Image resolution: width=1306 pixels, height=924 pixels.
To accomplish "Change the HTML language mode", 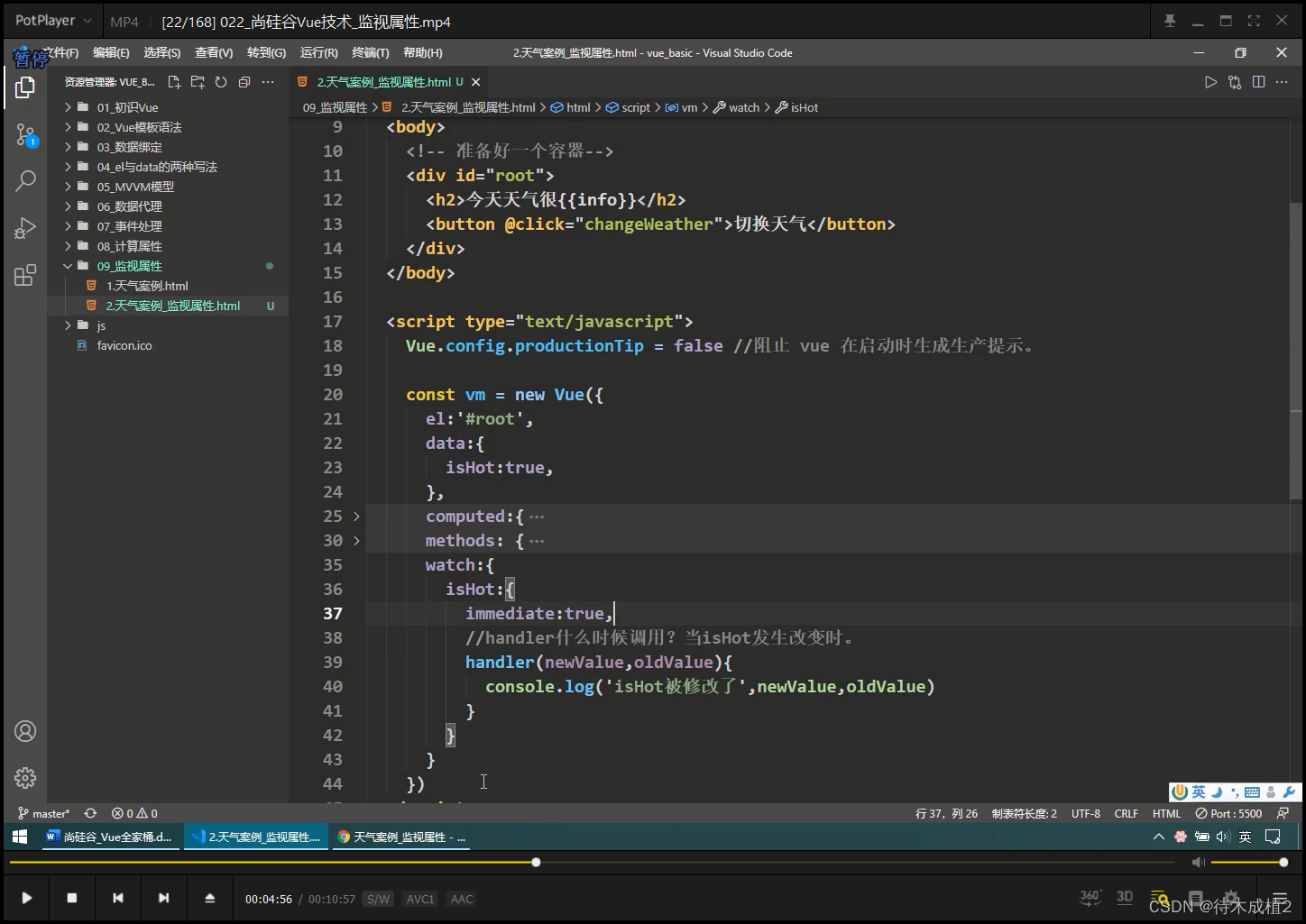I will (1166, 813).
